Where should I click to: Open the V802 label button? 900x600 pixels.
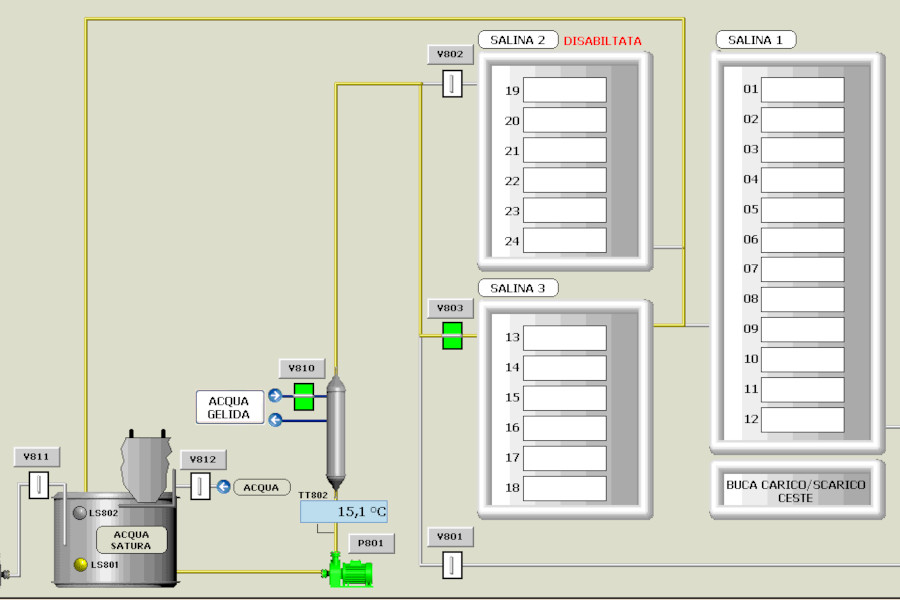point(450,55)
